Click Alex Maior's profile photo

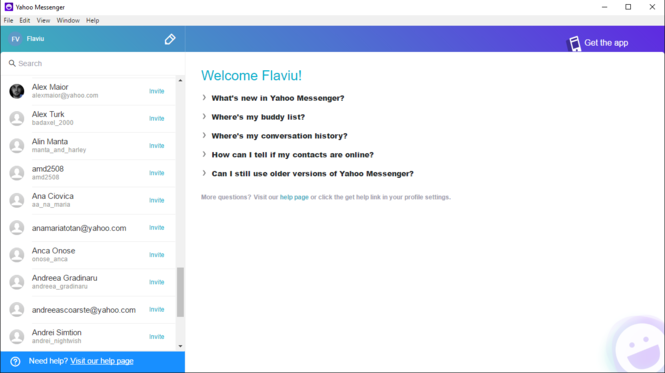coord(17,91)
